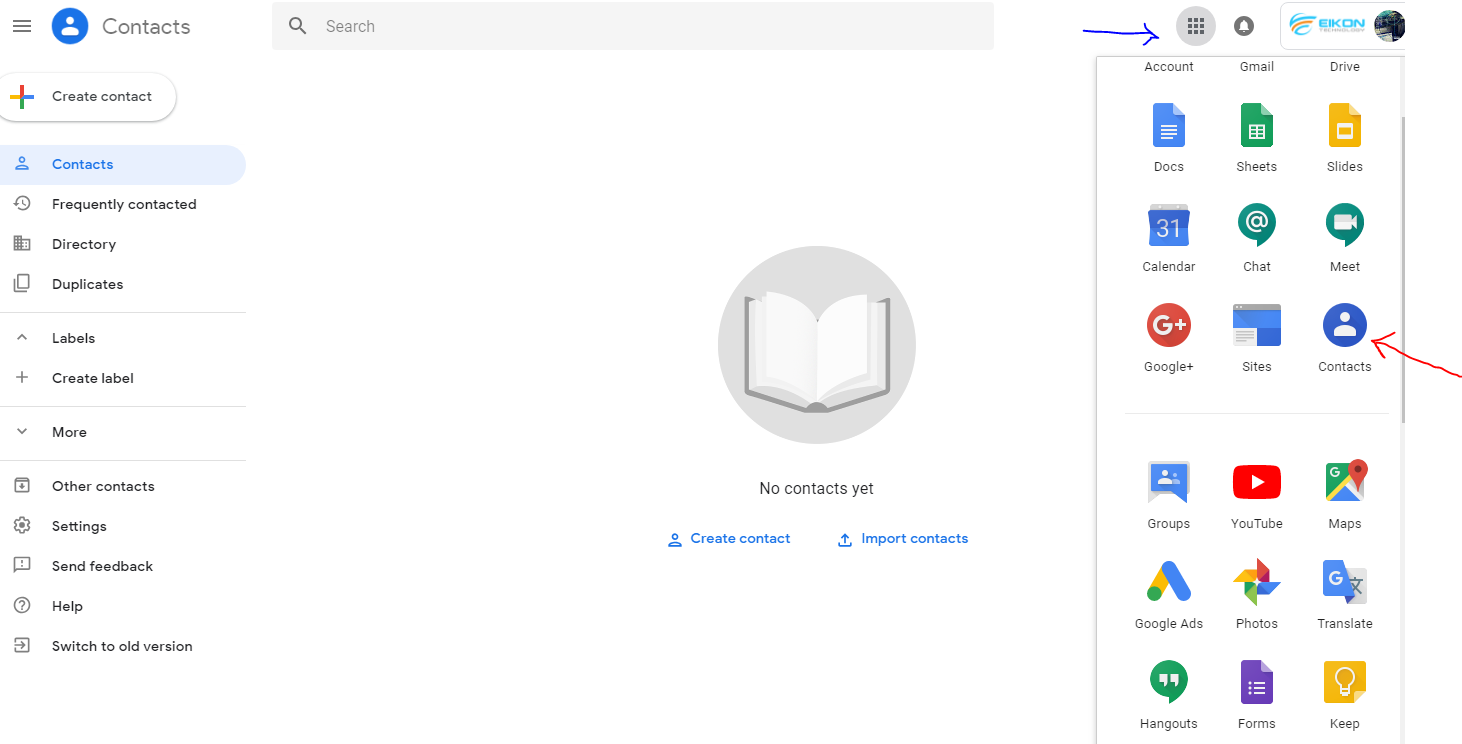
Task: Open Sites from the apps panel
Action: tap(1256, 338)
